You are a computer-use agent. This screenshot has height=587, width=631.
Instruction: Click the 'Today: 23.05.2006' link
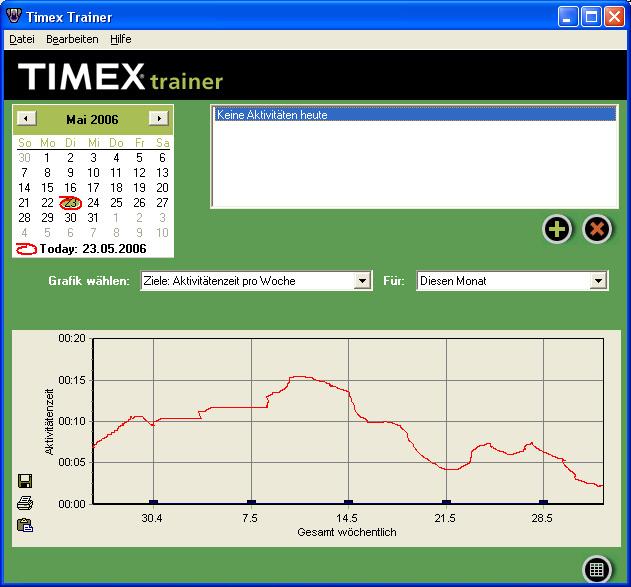pos(93,249)
